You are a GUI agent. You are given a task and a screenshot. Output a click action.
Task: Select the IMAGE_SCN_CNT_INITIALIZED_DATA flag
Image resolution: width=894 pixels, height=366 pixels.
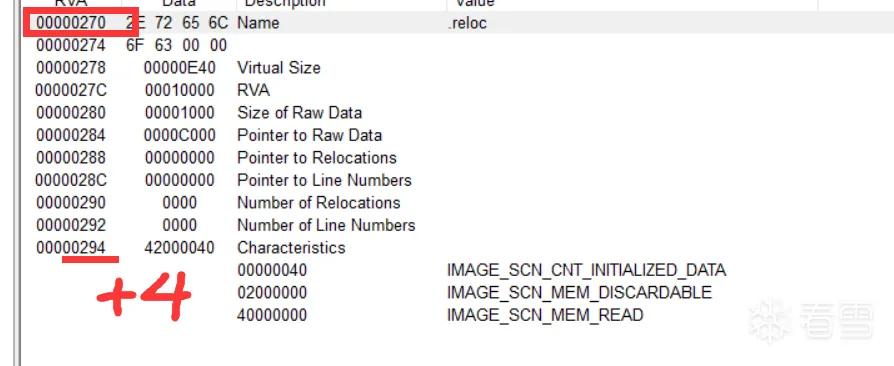[586, 270]
